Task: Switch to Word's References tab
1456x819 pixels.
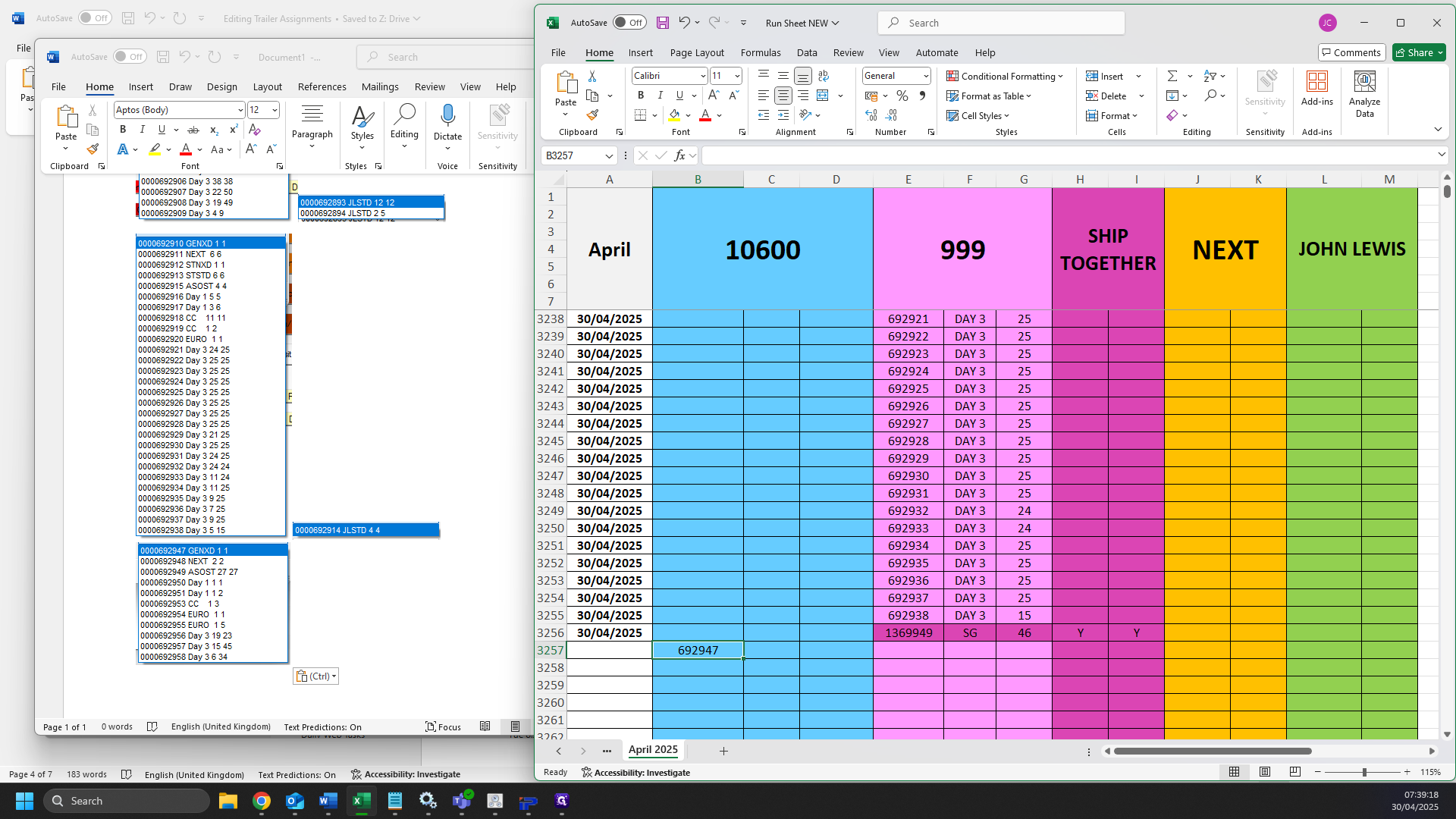Action: coord(322,87)
